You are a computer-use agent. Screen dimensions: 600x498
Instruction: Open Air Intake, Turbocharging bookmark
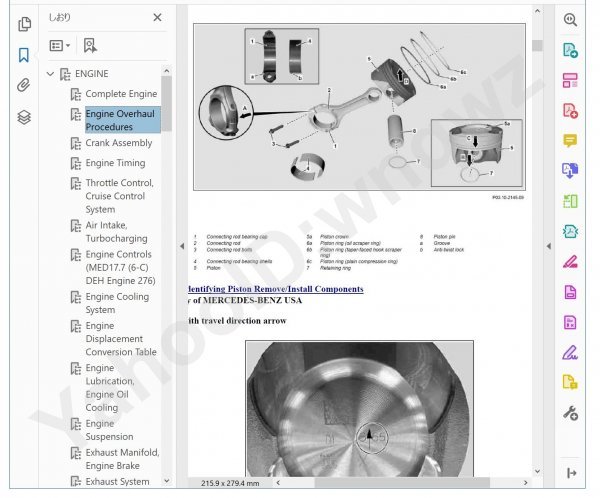click(x=116, y=232)
